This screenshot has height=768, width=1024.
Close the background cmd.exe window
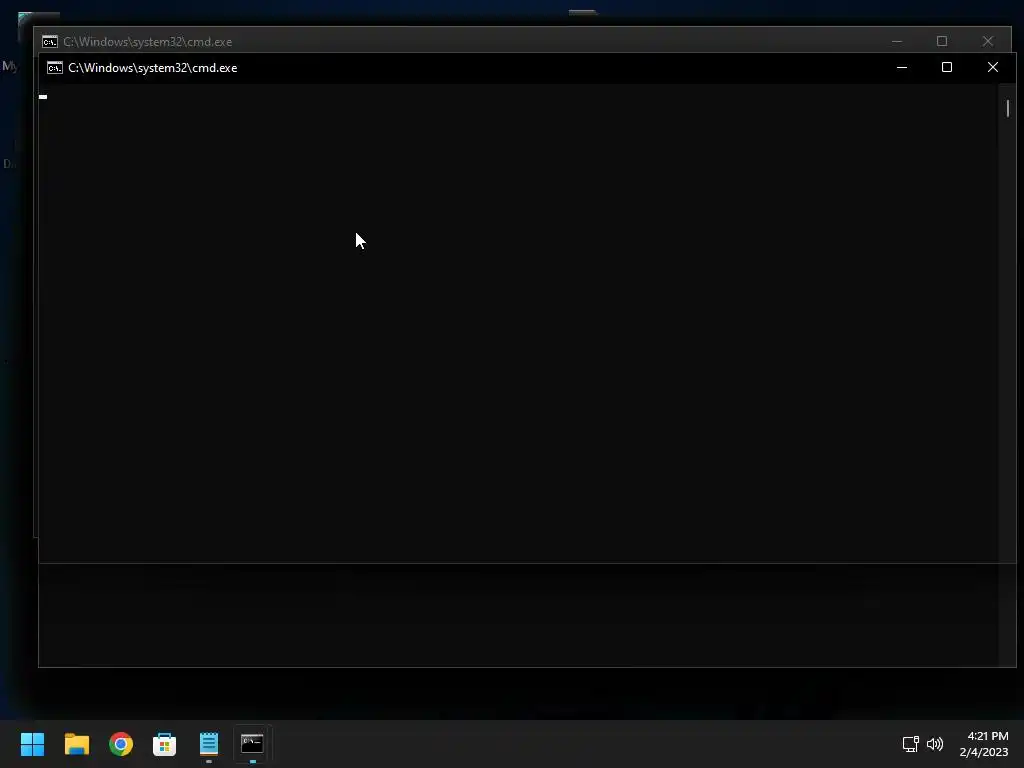[x=987, y=41]
